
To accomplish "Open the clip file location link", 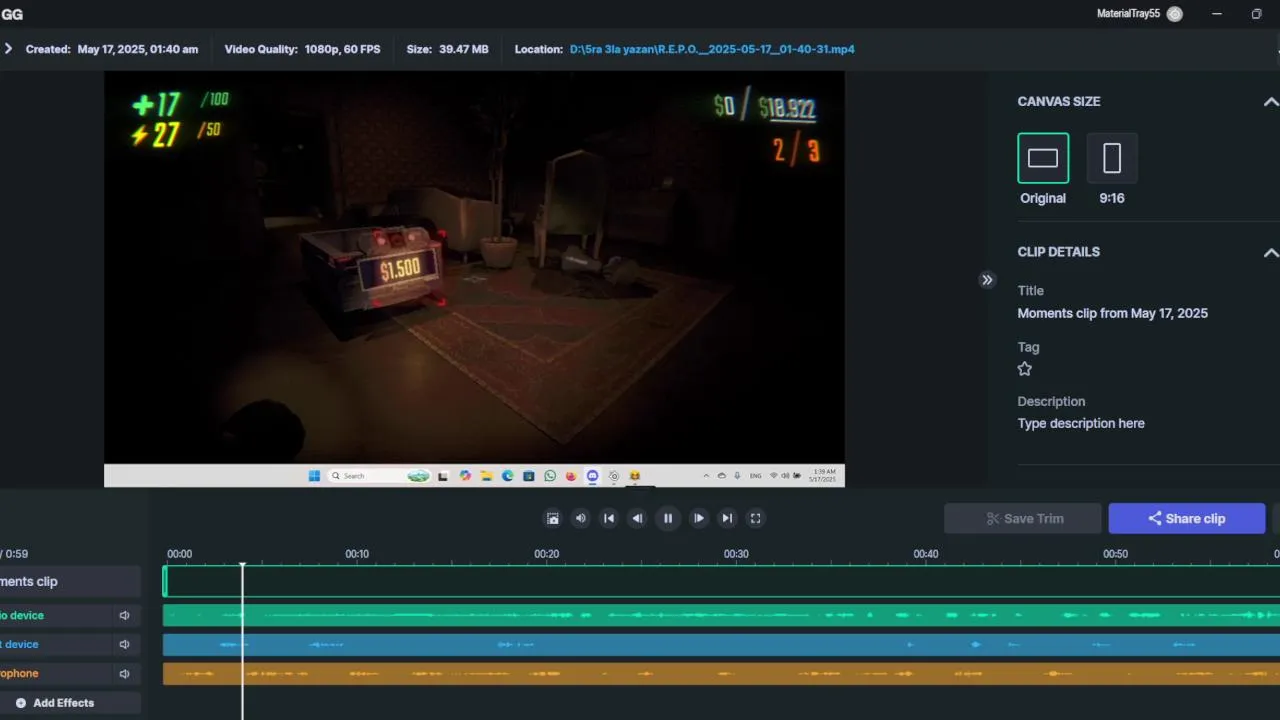I will click(x=712, y=49).
